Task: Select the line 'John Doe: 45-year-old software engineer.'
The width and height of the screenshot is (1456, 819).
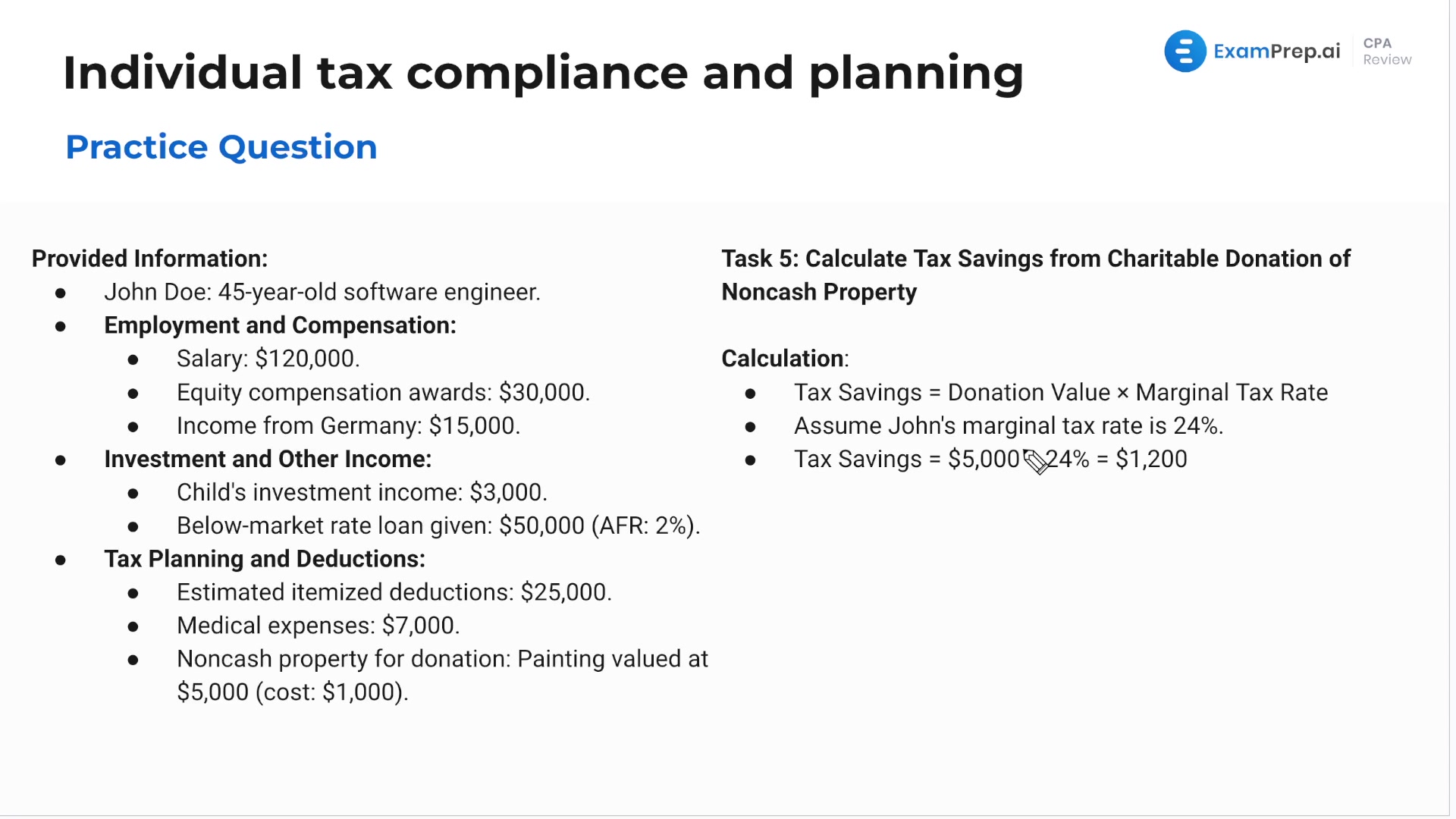Action: tap(322, 292)
